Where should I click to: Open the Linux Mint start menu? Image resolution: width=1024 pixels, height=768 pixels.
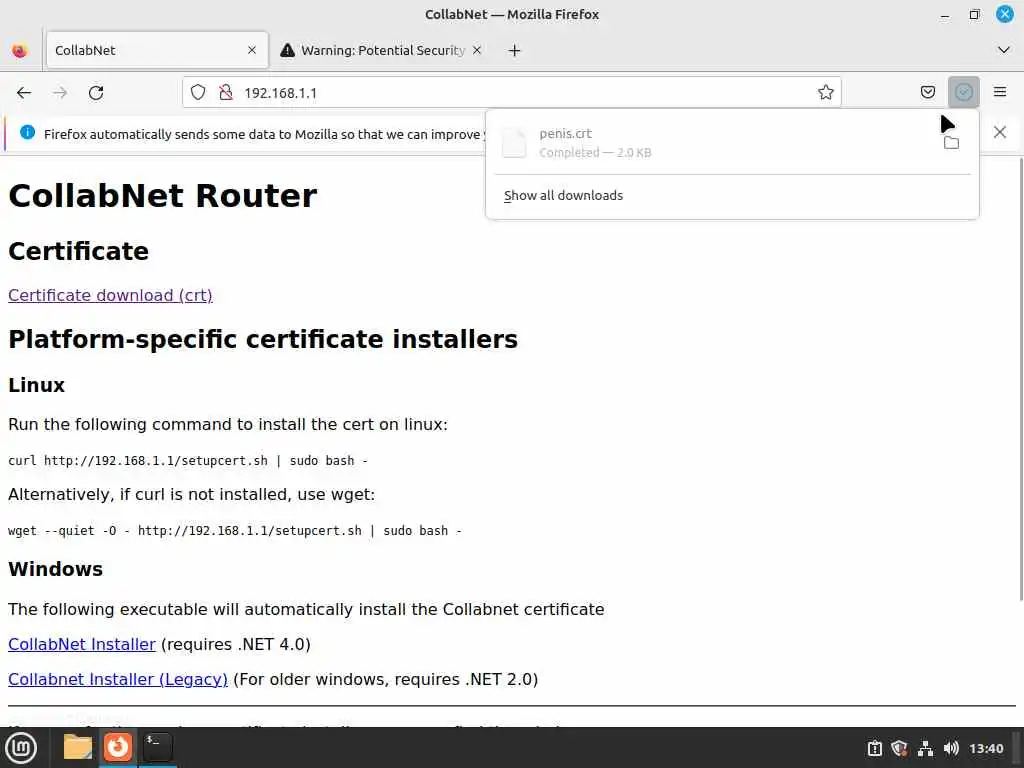(x=21, y=748)
